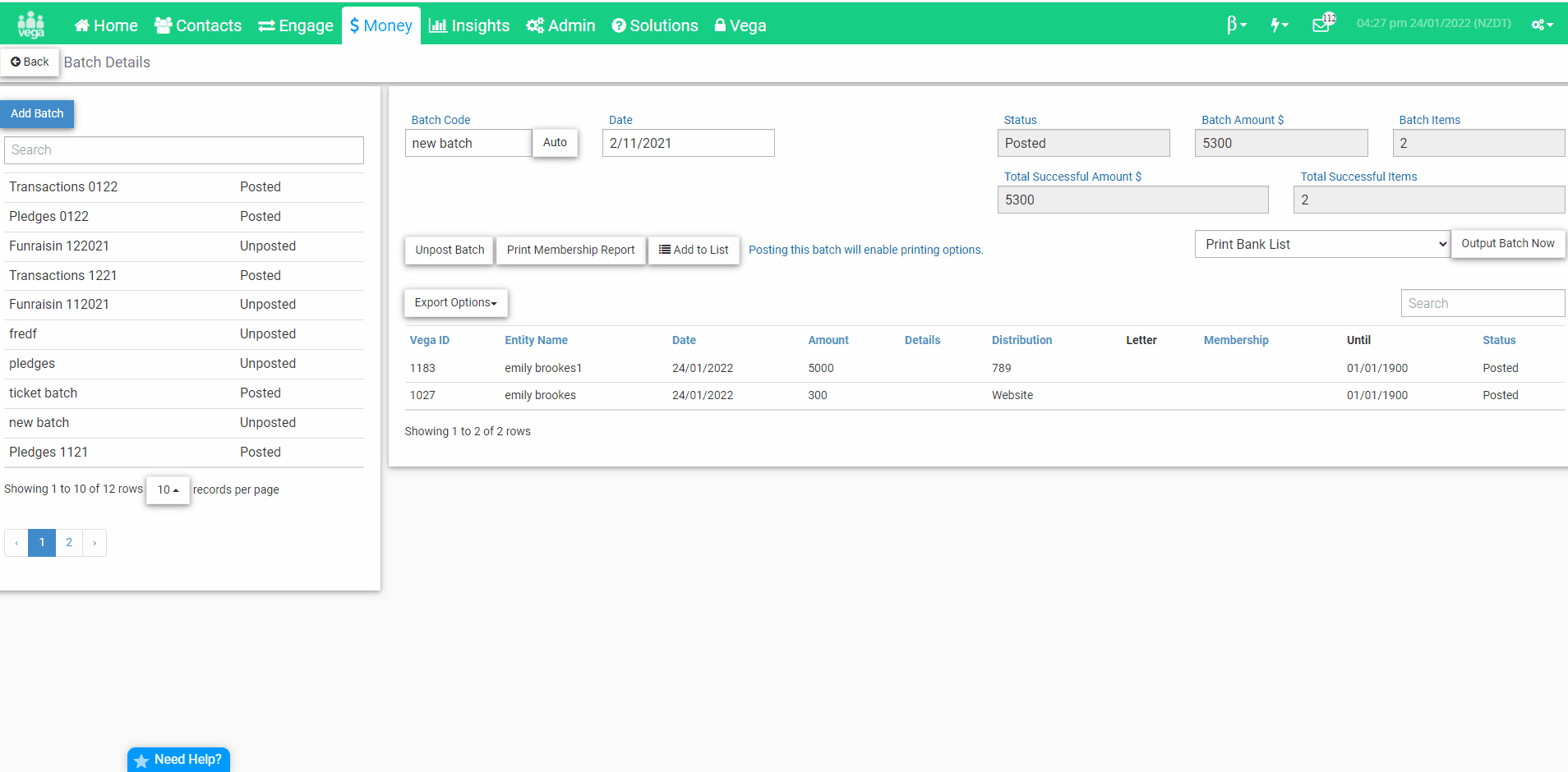
Task: Go to previous page arrow in pagination
Action: (16, 543)
